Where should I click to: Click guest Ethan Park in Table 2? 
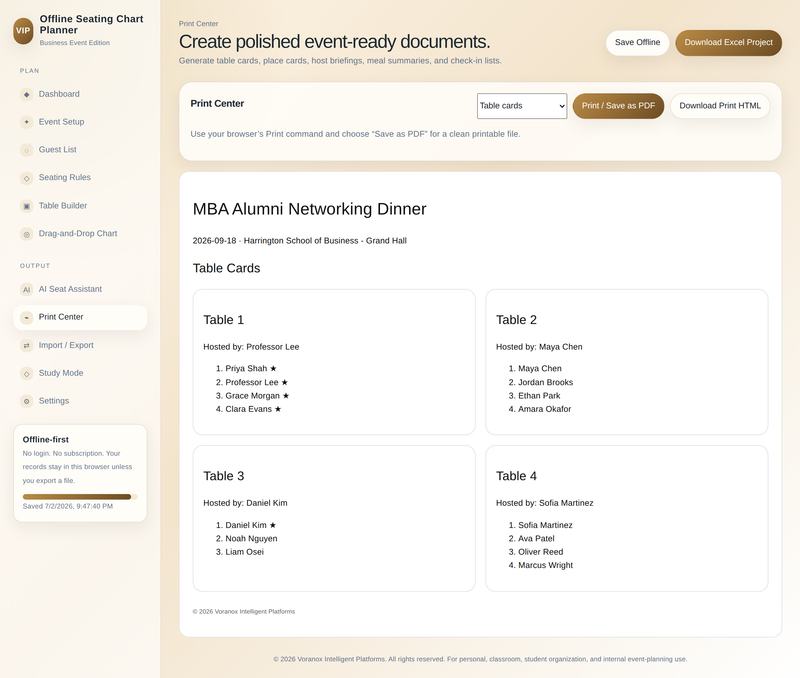[x=539, y=396]
